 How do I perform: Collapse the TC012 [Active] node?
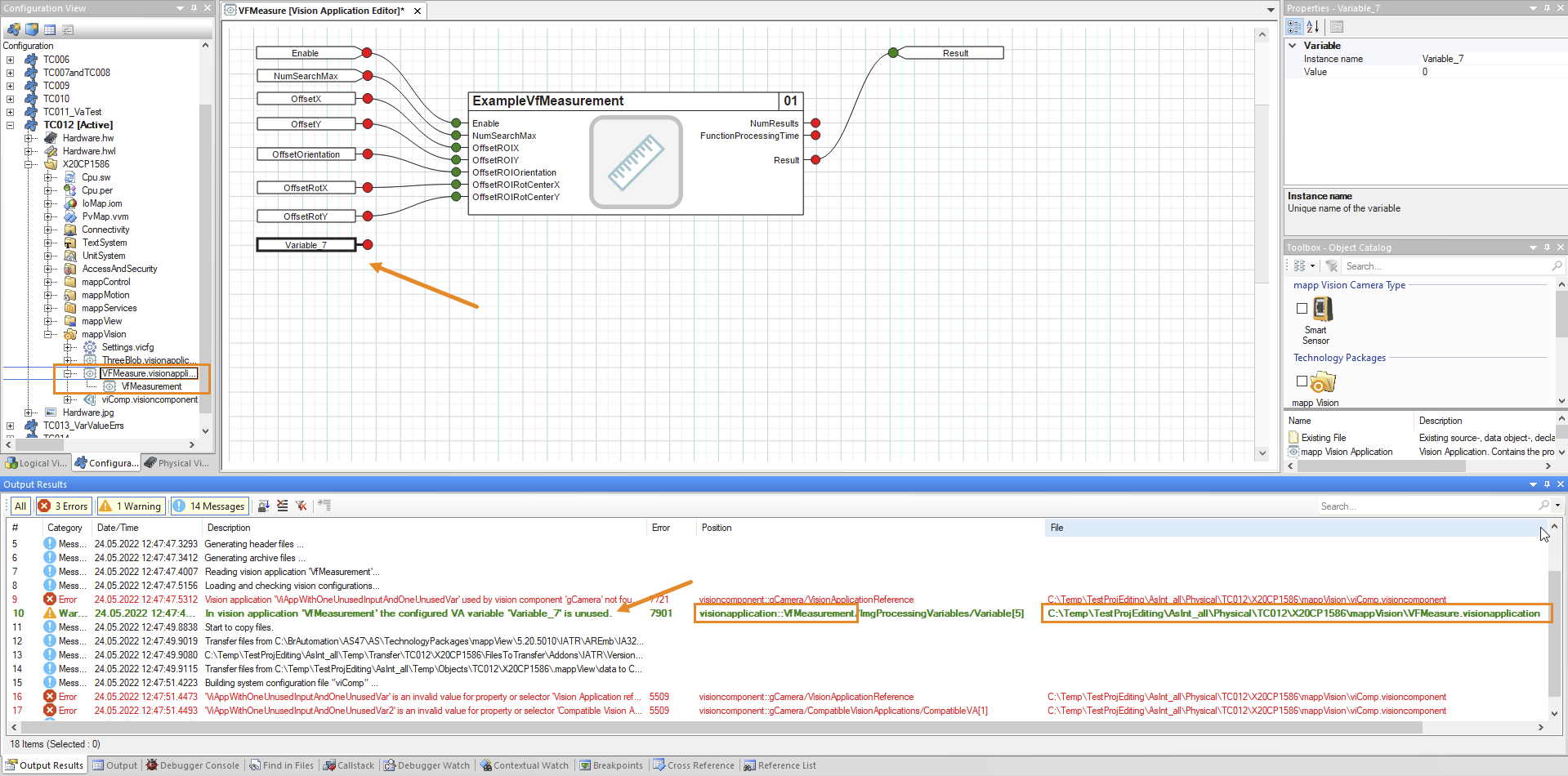click(x=10, y=125)
